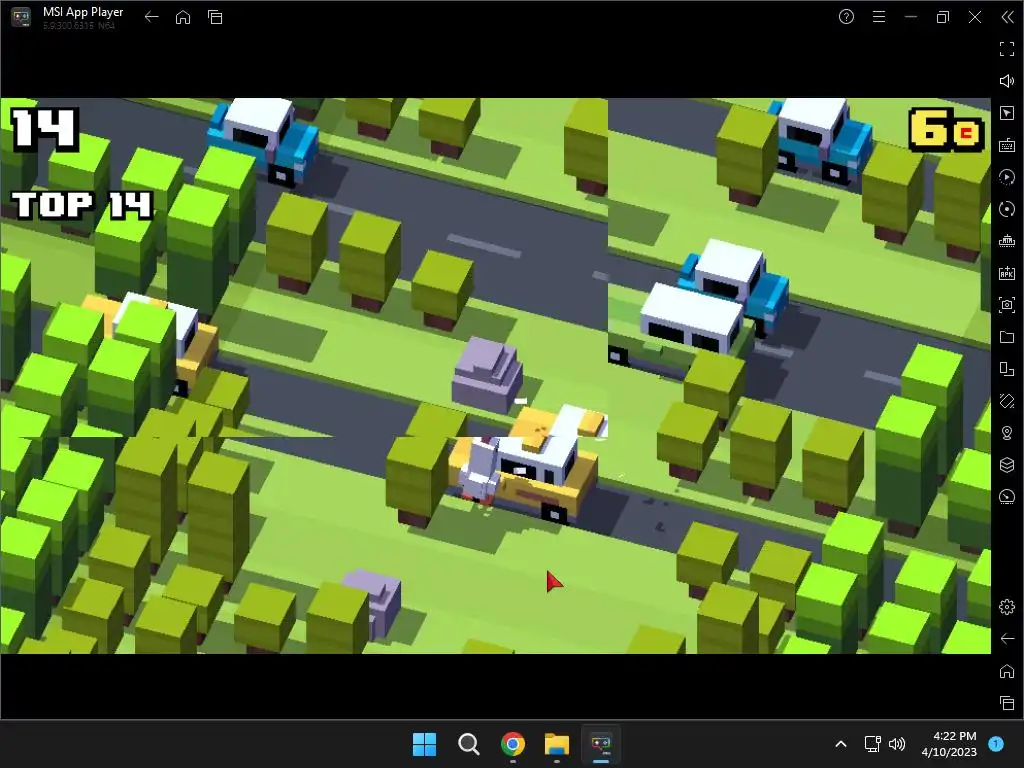Open File Explorer from the taskbar
The width and height of the screenshot is (1024, 768).
(557, 744)
